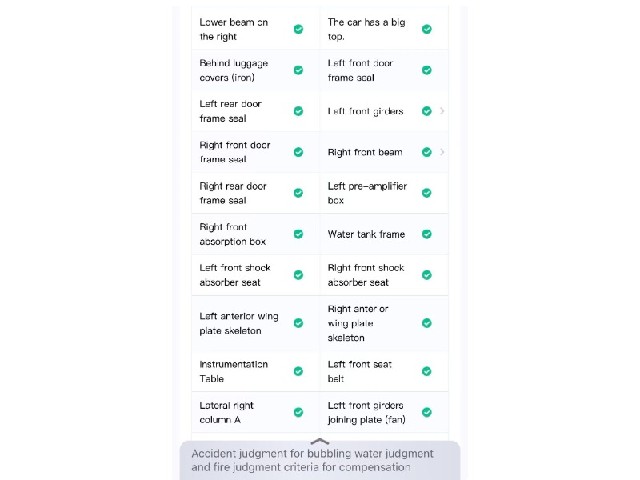Select the Left front shock absorber seat item
The image size is (640, 480).
coord(256,275)
